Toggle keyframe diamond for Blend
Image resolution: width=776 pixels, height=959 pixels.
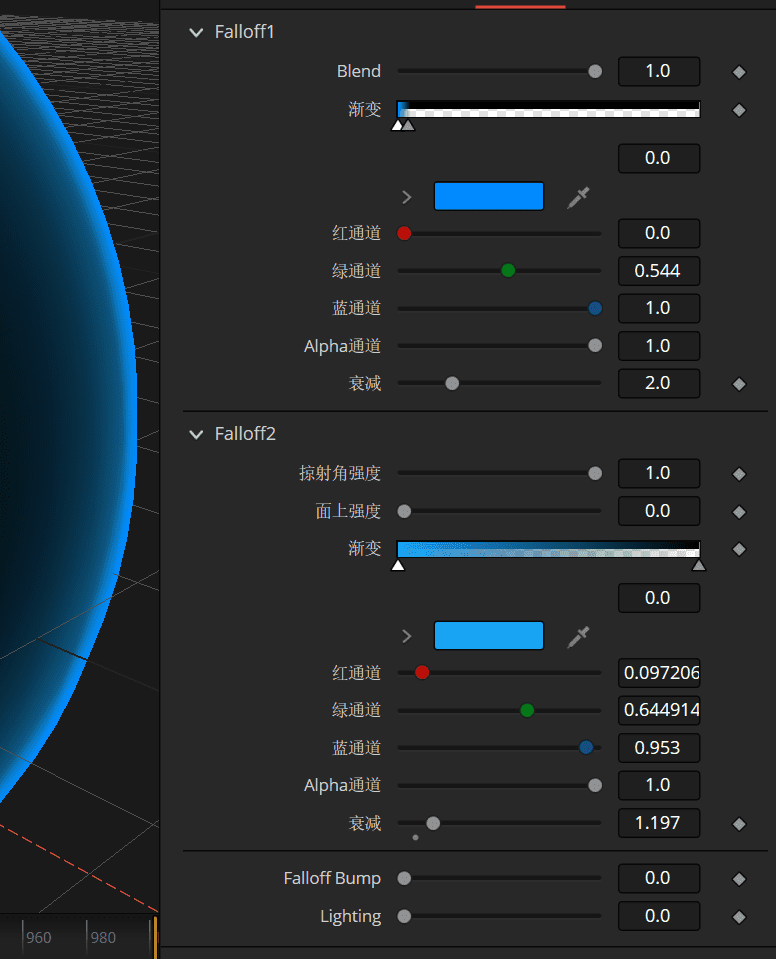[739, 72]
